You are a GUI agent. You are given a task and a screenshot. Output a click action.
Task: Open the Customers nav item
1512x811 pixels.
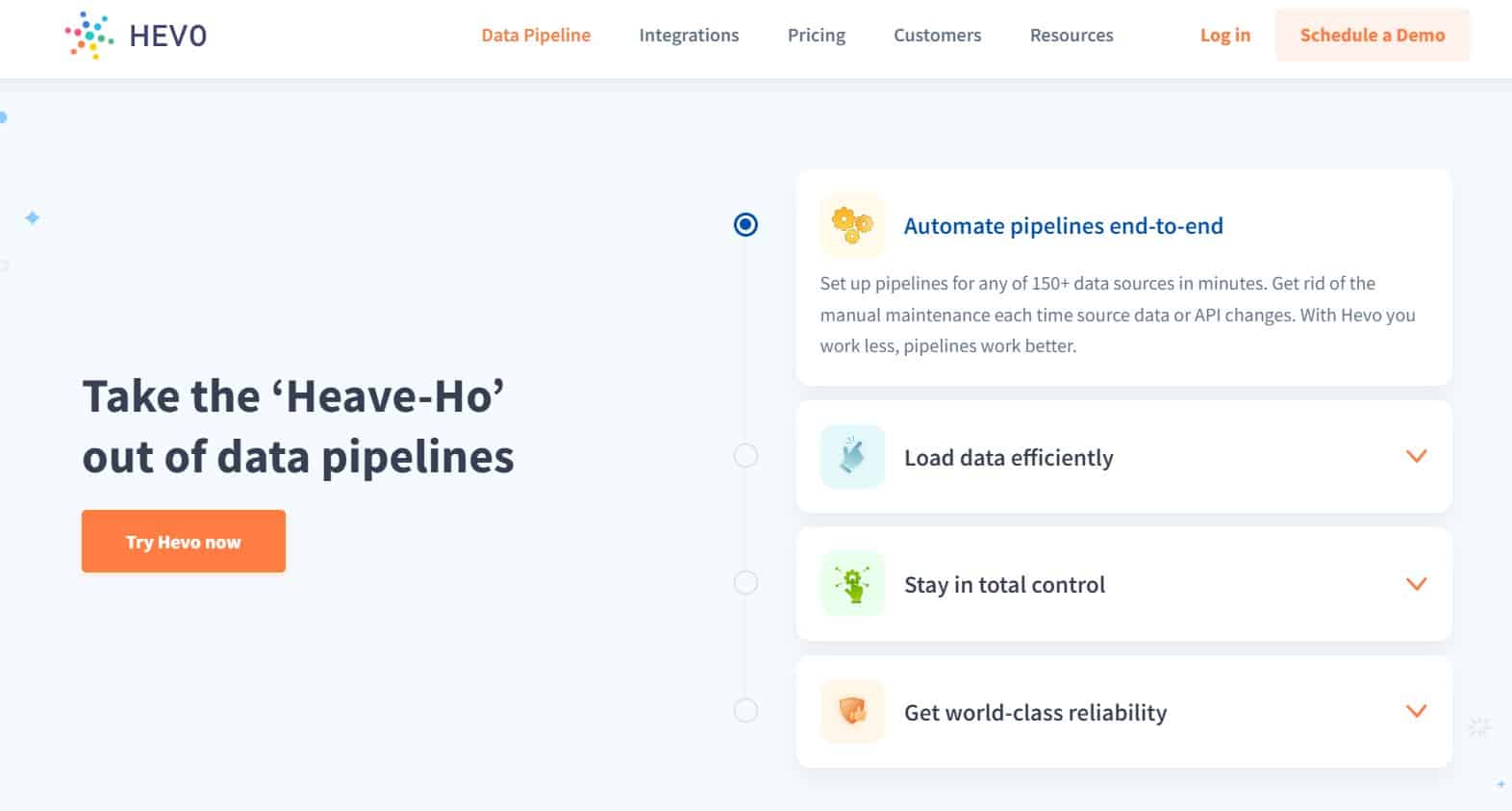point(938,36)
